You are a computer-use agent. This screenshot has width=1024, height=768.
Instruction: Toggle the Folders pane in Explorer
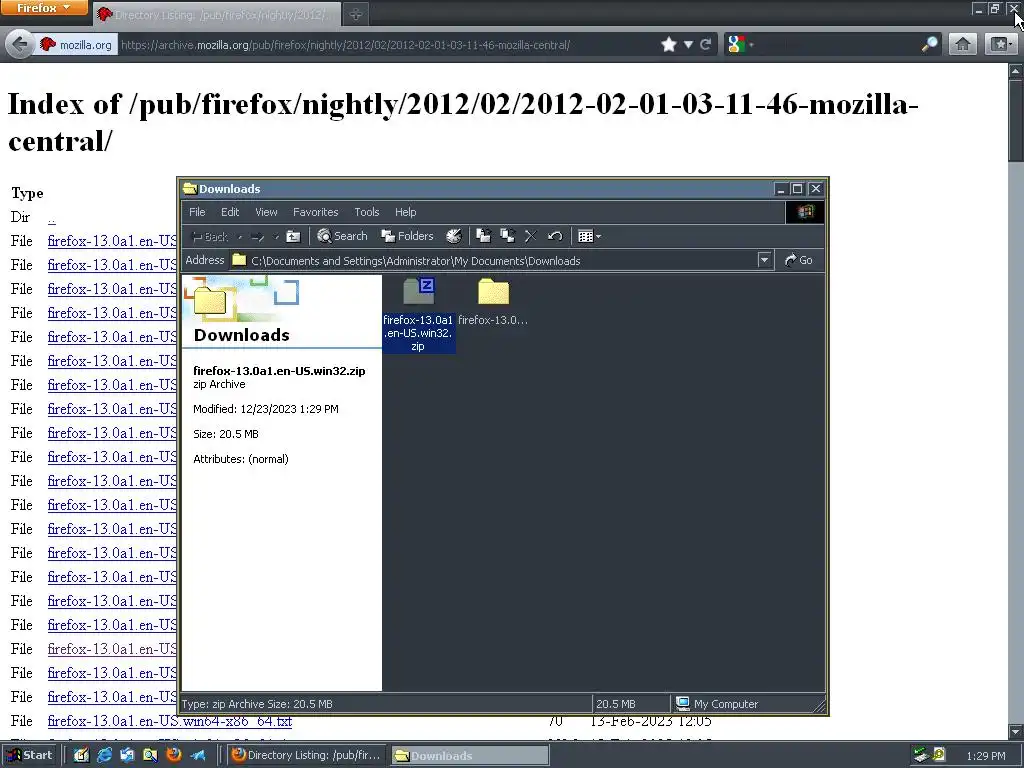(408, 236)
